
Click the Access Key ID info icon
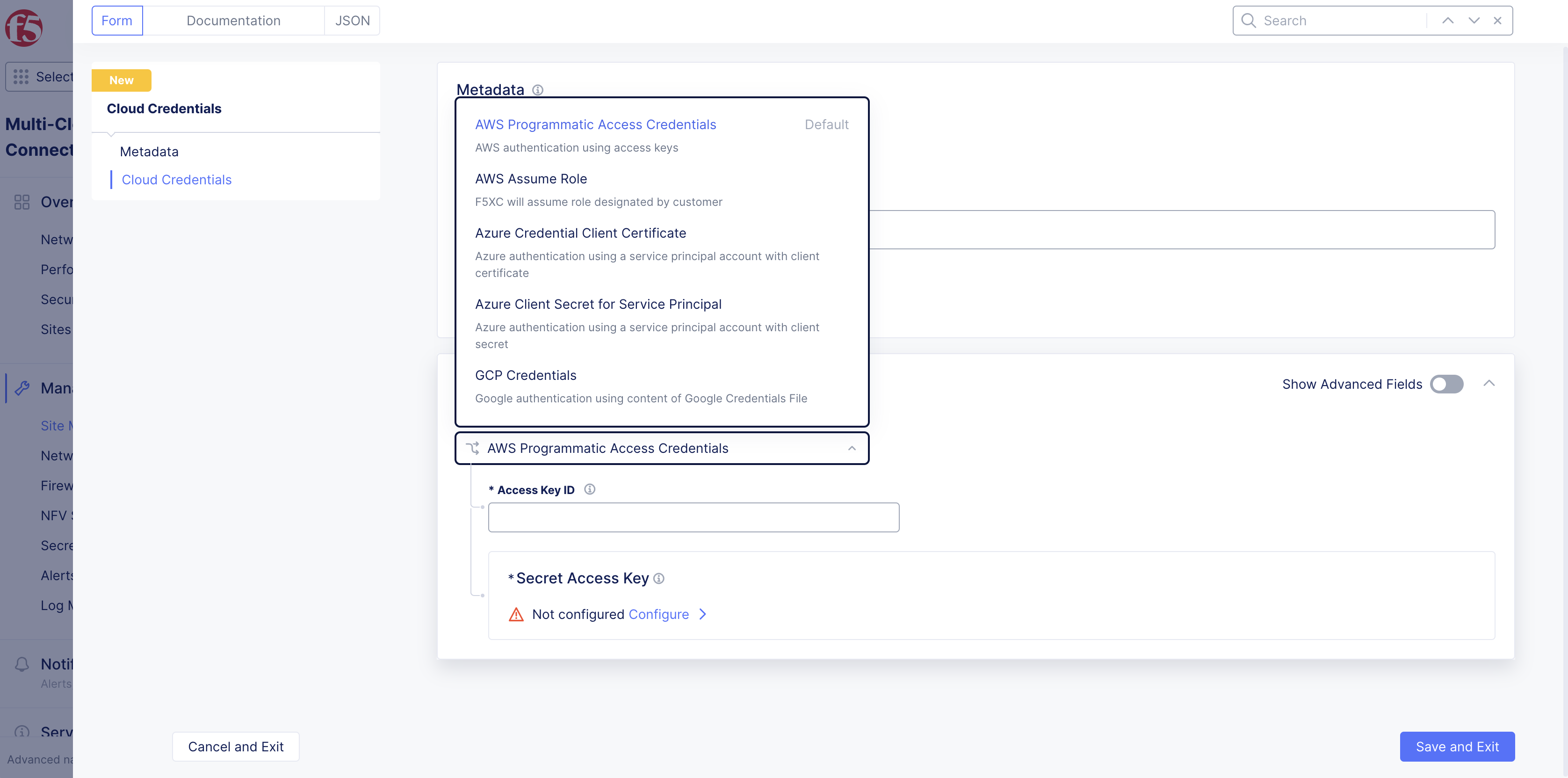pos(589,489)
